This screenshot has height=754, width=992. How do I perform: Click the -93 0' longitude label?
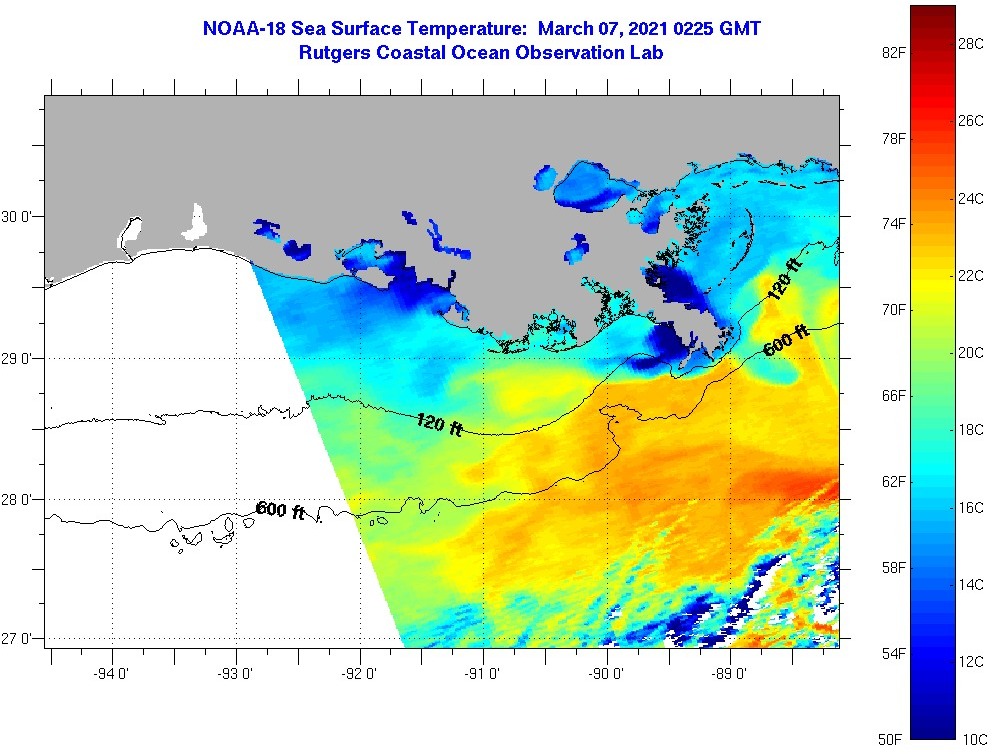click(x=235, y=674)
